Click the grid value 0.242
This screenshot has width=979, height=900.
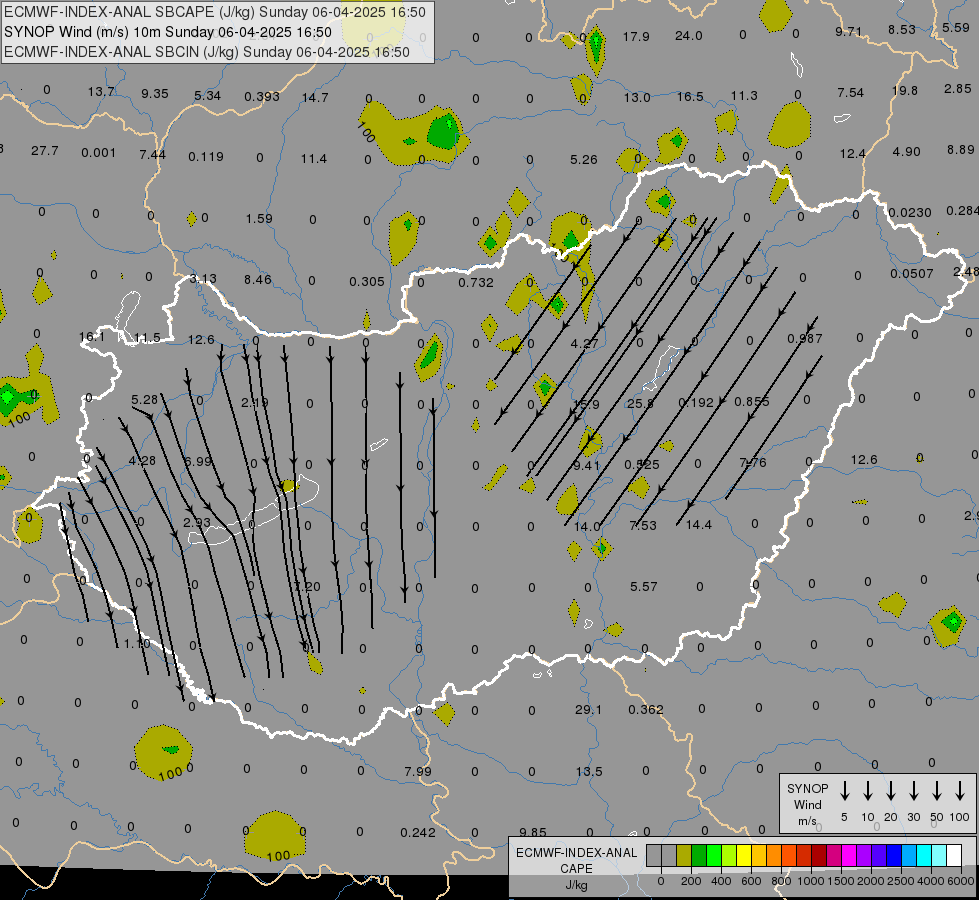coord(418,833)
